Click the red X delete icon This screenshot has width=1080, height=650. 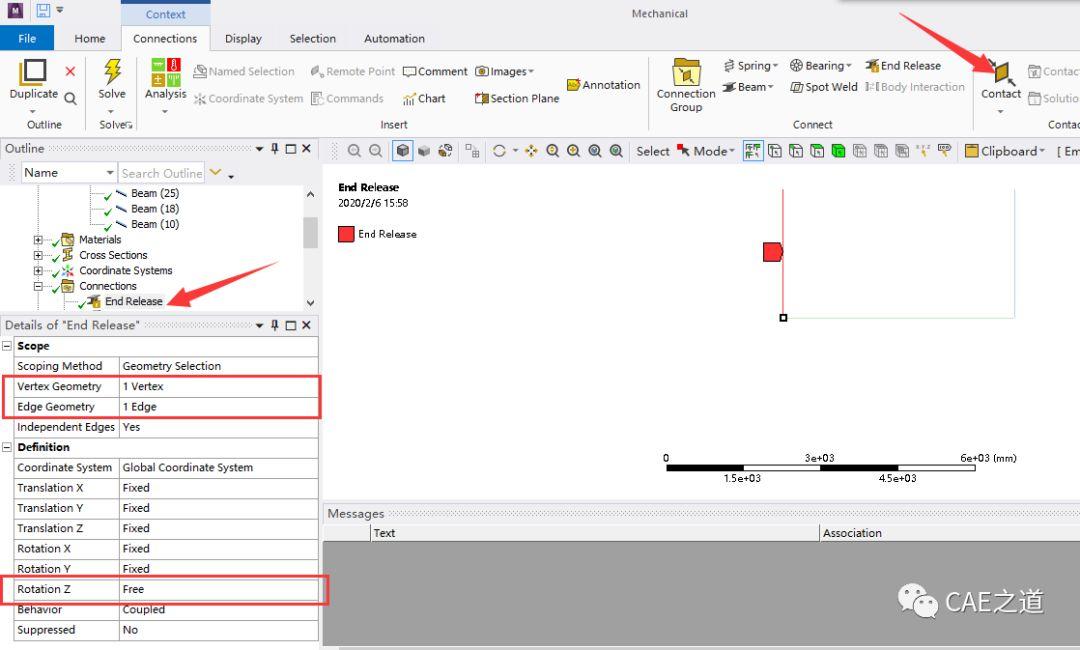coord(70,71)
